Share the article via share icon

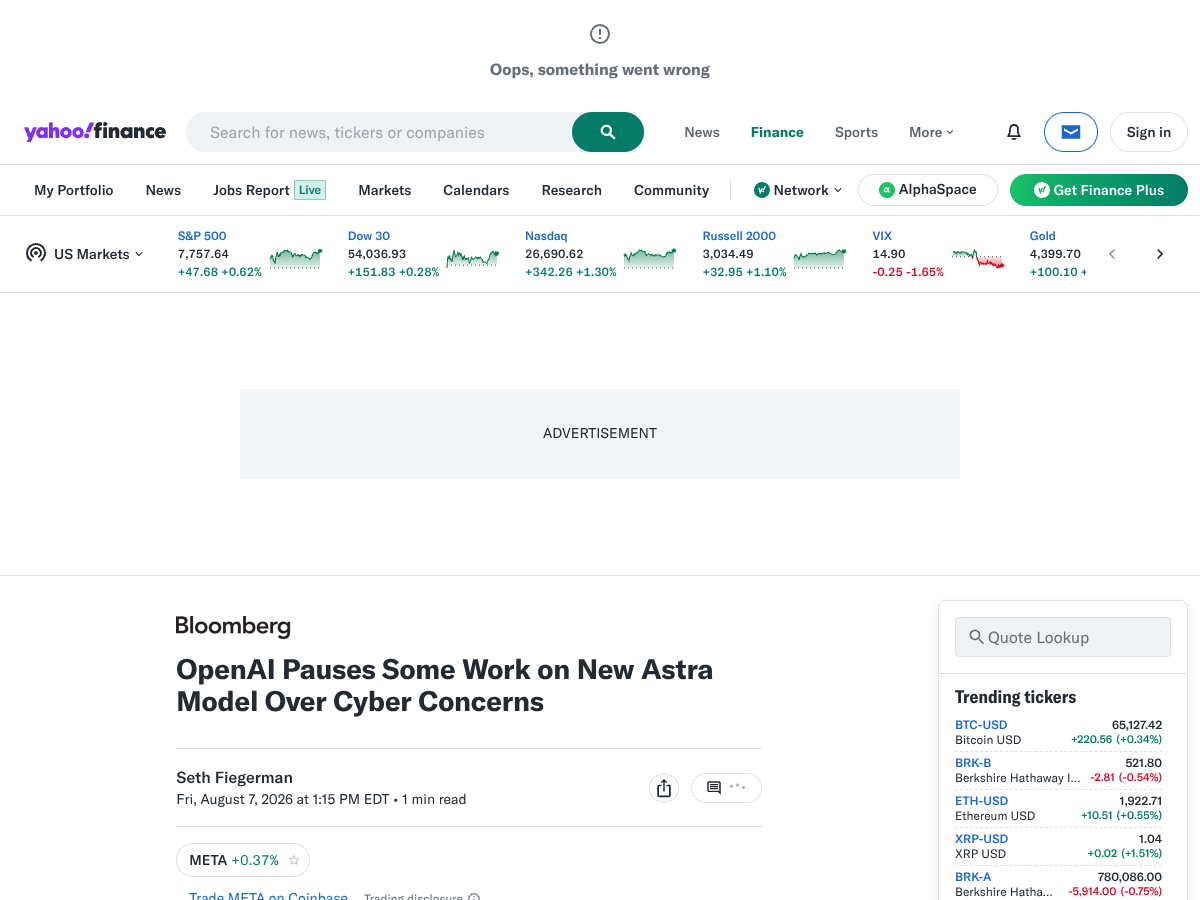664,788
